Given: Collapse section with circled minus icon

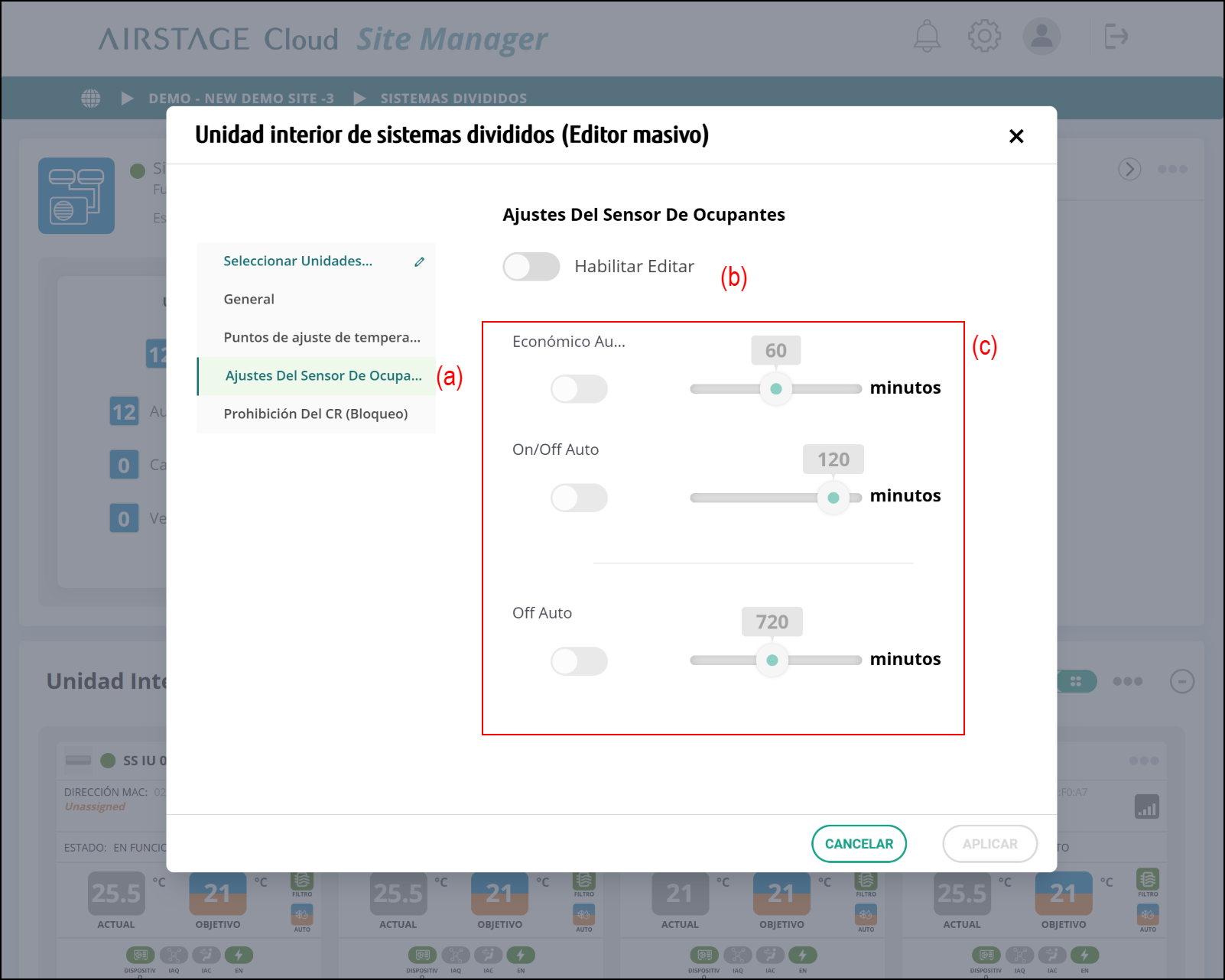Looking at the screenshot, I should click(1181, 681).
